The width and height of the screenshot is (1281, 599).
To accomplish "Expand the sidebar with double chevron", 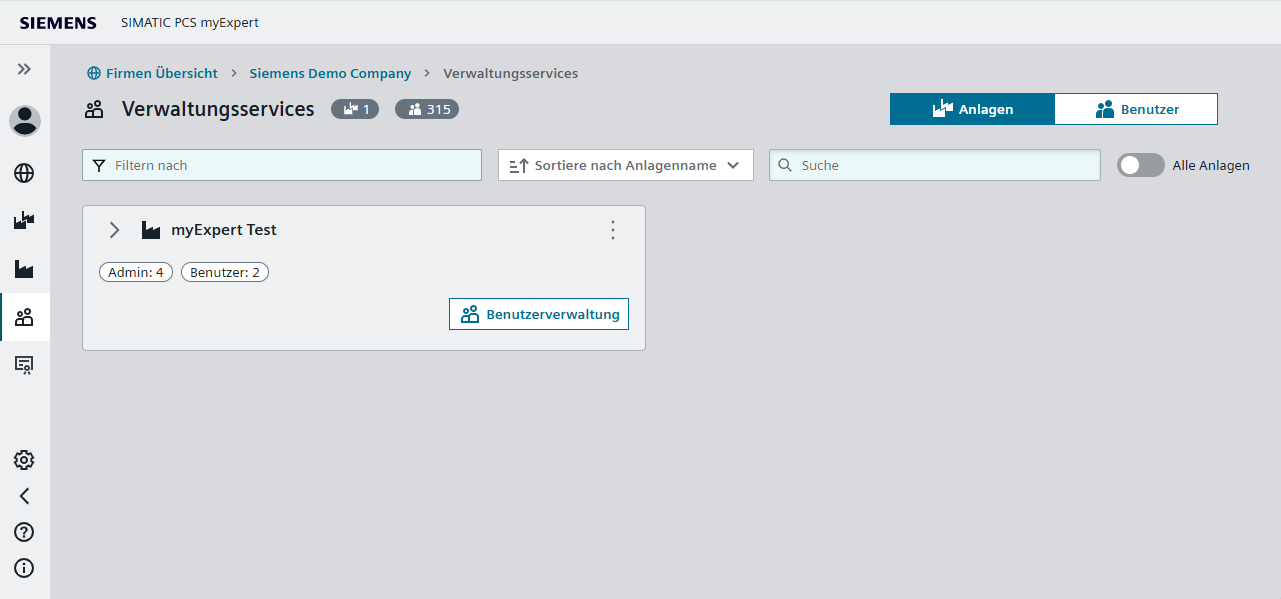I will coord(24,69).
